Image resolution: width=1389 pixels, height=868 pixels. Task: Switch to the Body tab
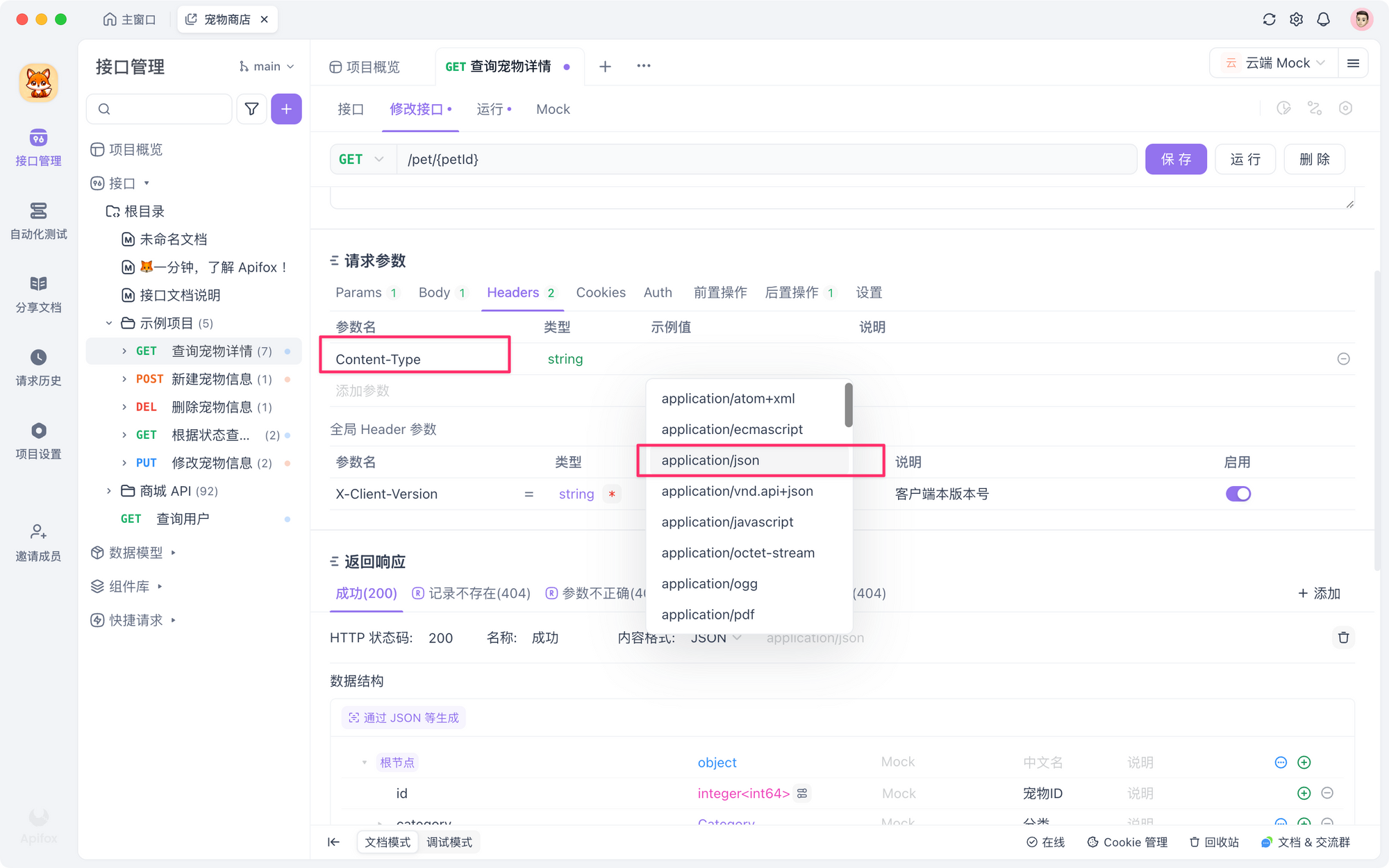click(x=442, y=292)
